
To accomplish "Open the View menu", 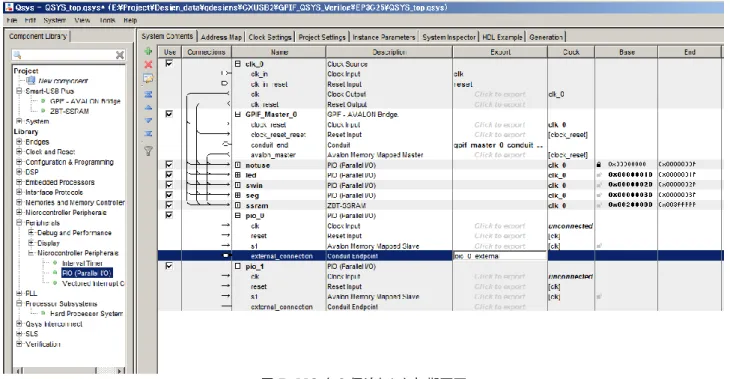I will [82, 20].
